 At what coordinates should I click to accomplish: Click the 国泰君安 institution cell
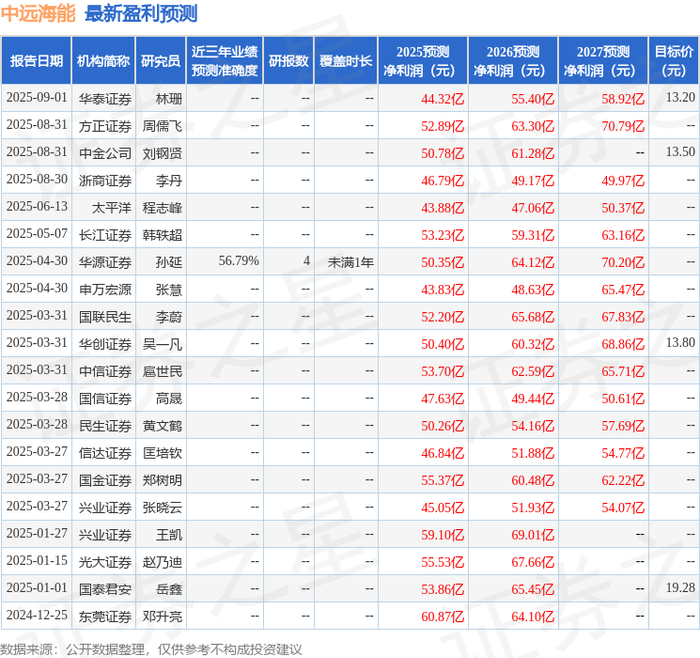pyautogui.click(x=105, y=589)
